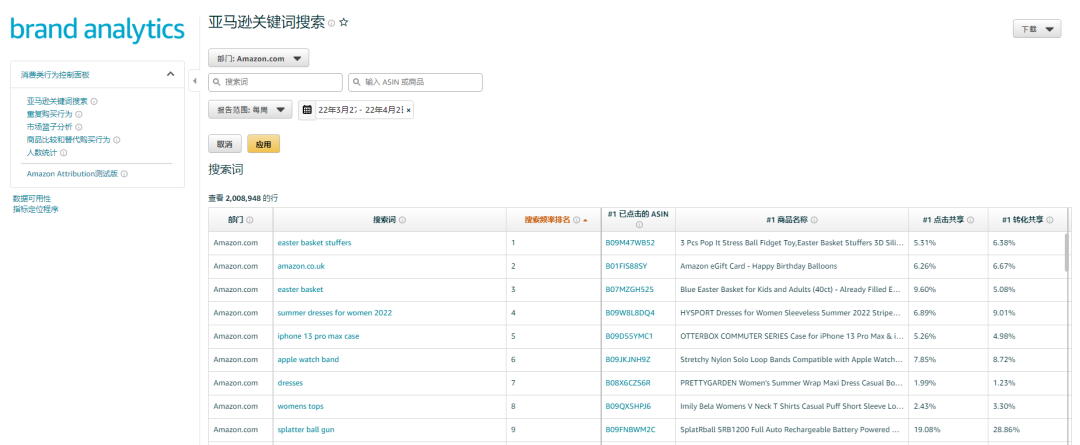The image size is (1080, 445).
Task: Click the 数据可用性 link
Action: [x=32, y=198]
